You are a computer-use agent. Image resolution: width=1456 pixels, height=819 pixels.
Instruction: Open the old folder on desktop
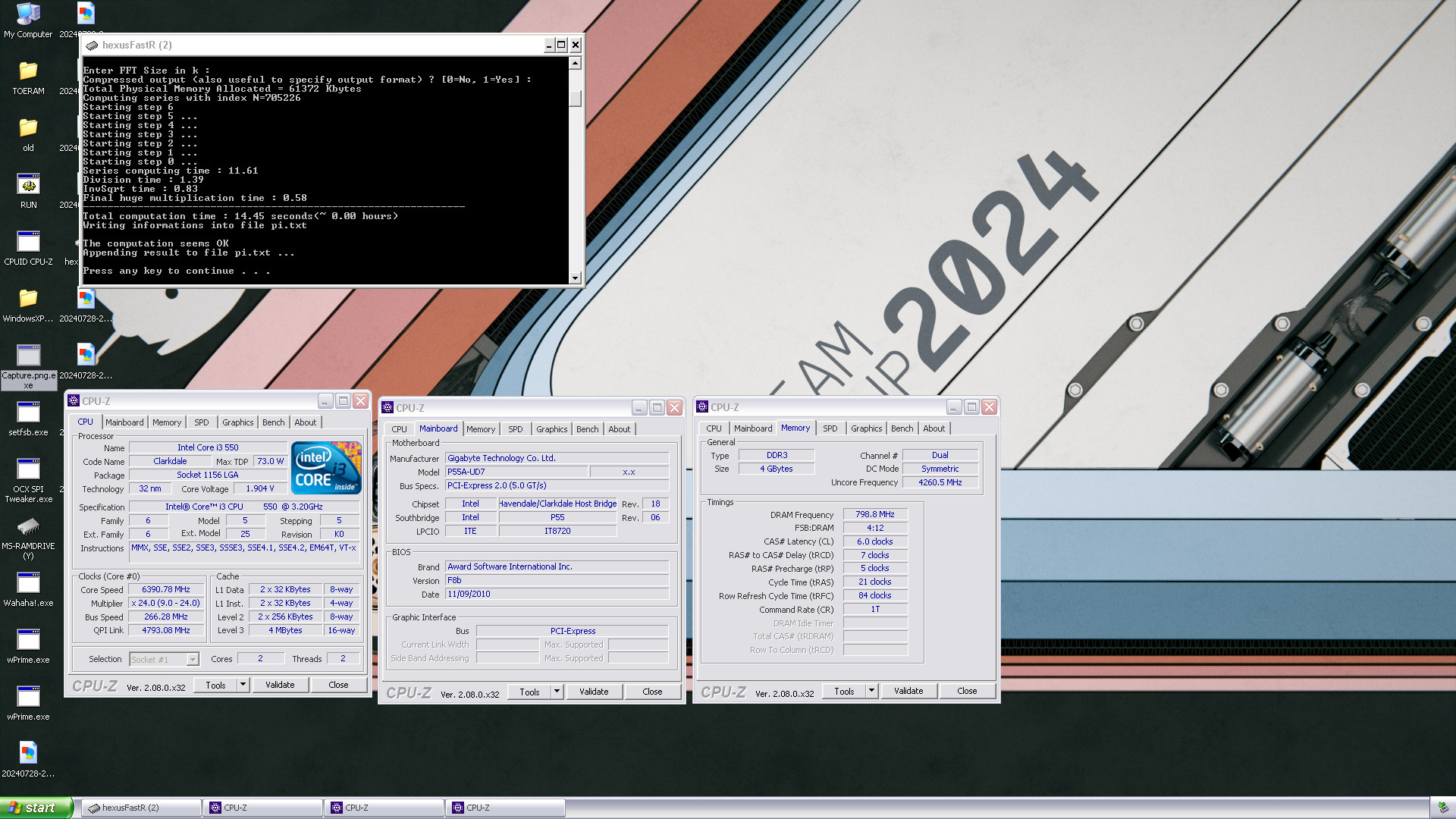coord(28,134)
